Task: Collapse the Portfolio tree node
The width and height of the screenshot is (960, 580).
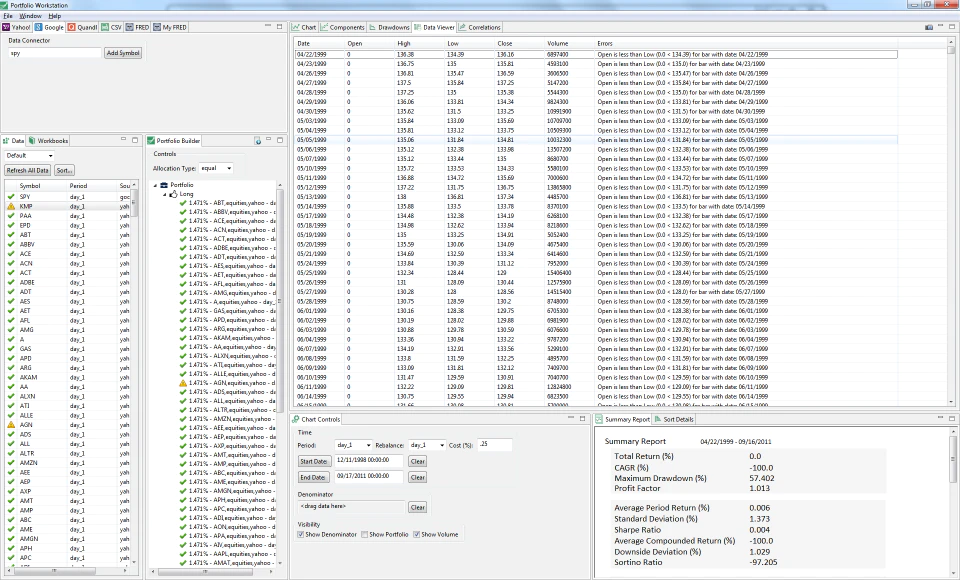Action: tap(156, 185)
